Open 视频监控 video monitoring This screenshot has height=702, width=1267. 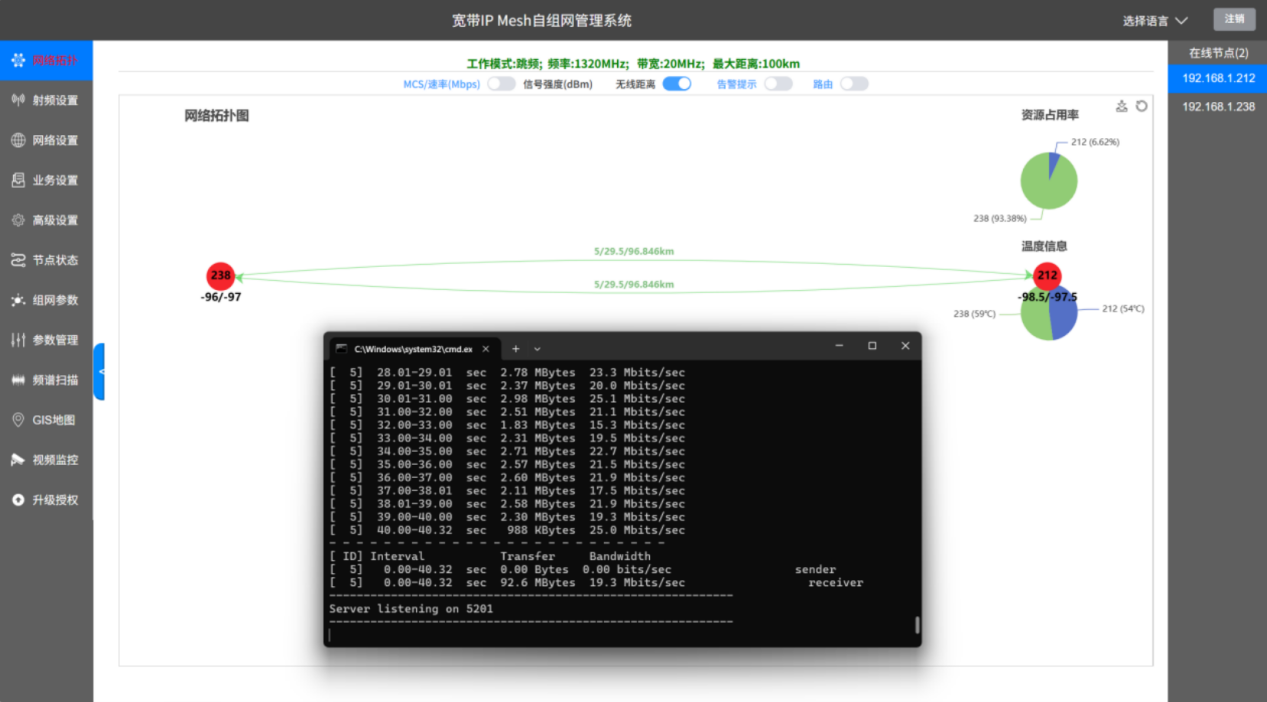[x=46, y=460]
